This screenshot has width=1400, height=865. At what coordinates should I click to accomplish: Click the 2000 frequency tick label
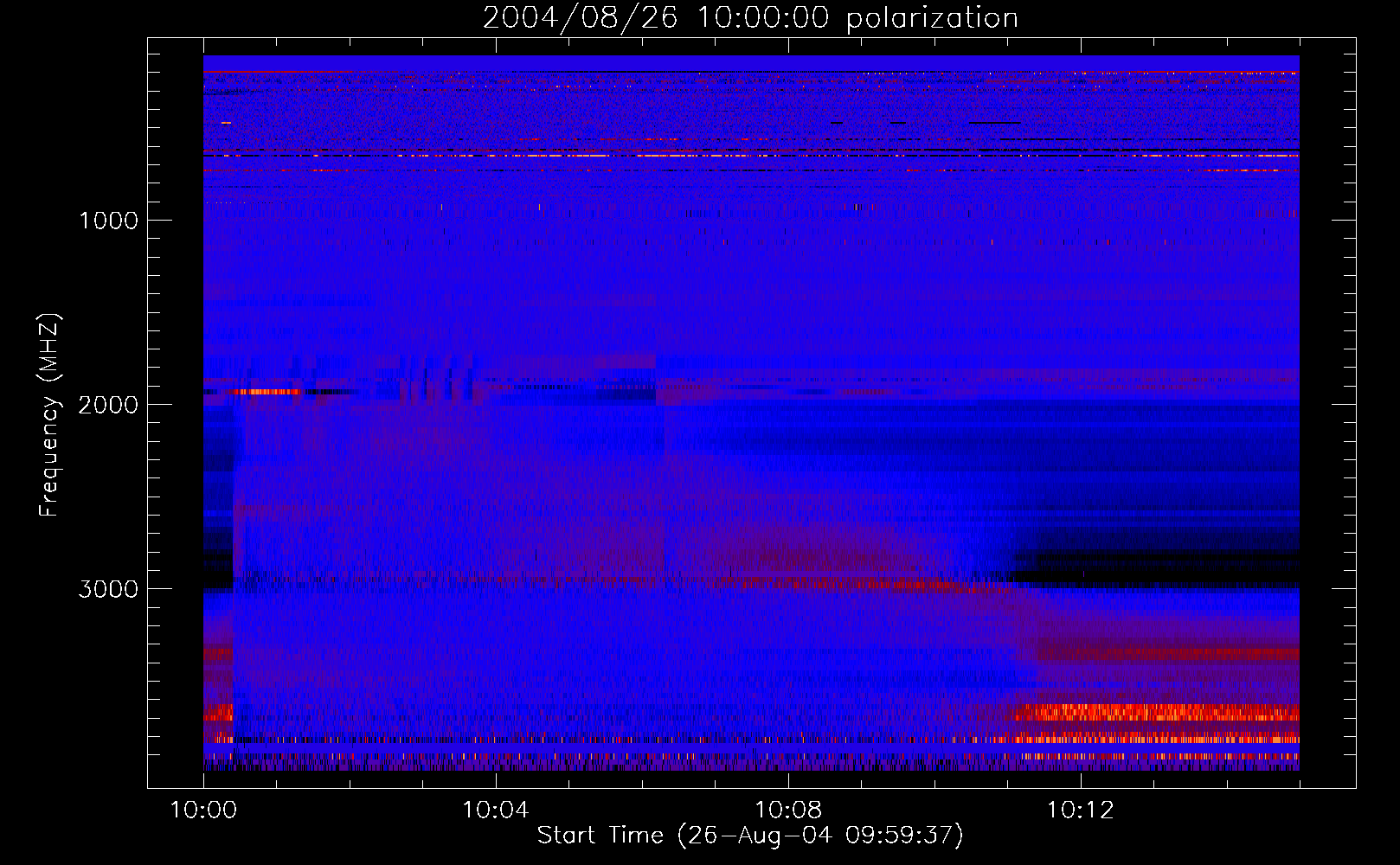(x=108, y=405)
